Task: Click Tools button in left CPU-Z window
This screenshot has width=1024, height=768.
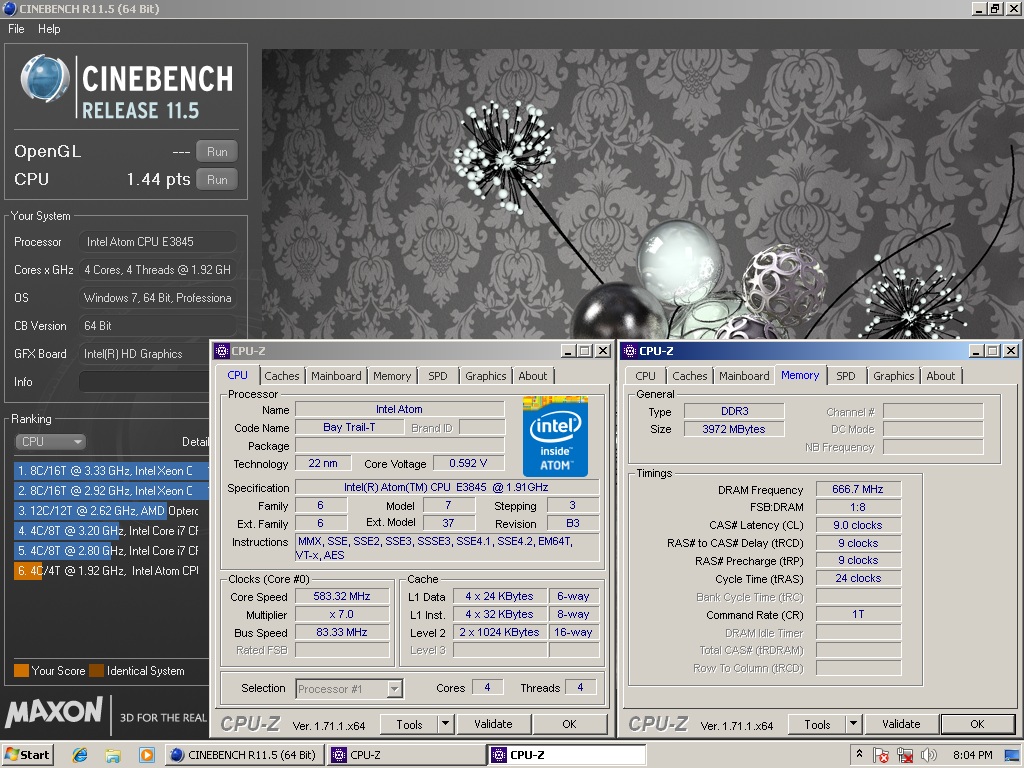Action: (409, 725)
